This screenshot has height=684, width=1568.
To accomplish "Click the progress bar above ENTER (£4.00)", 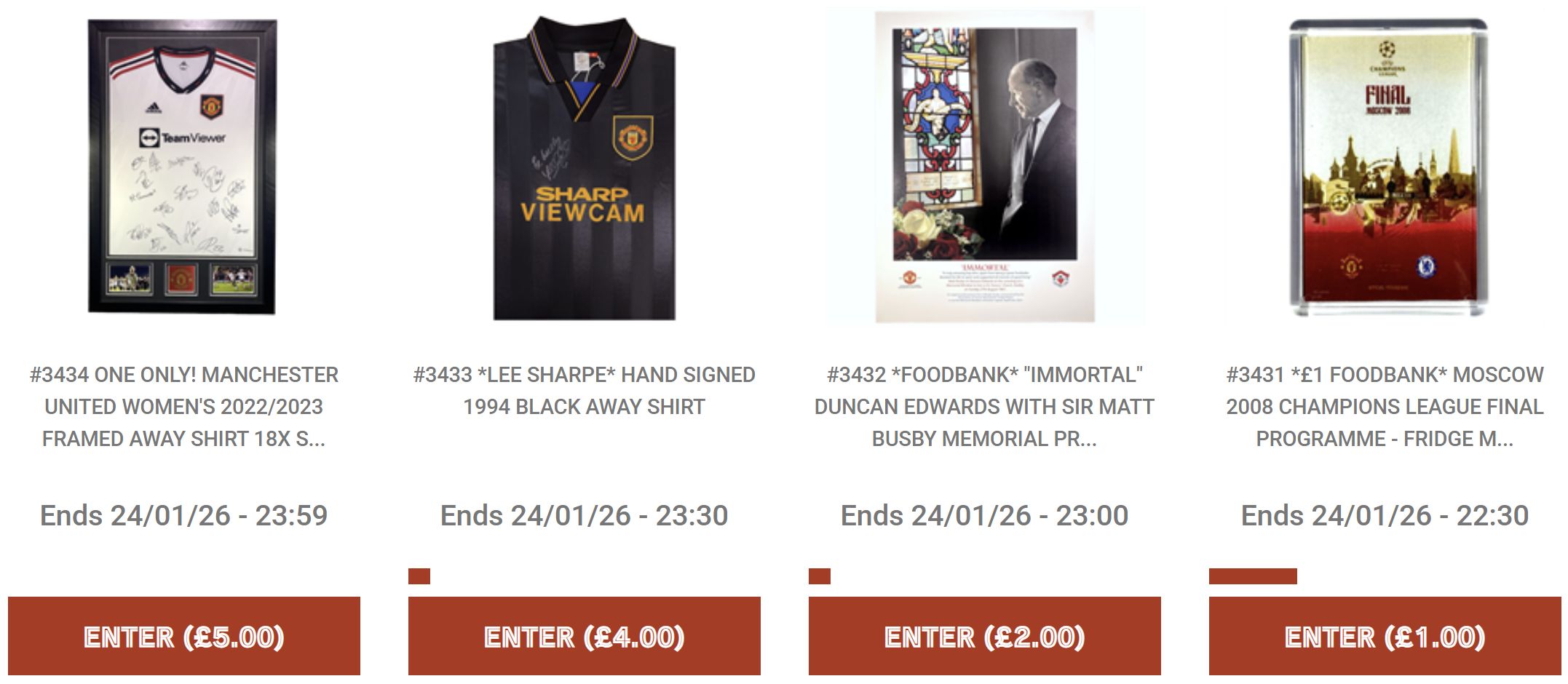I will coord(419,576).
